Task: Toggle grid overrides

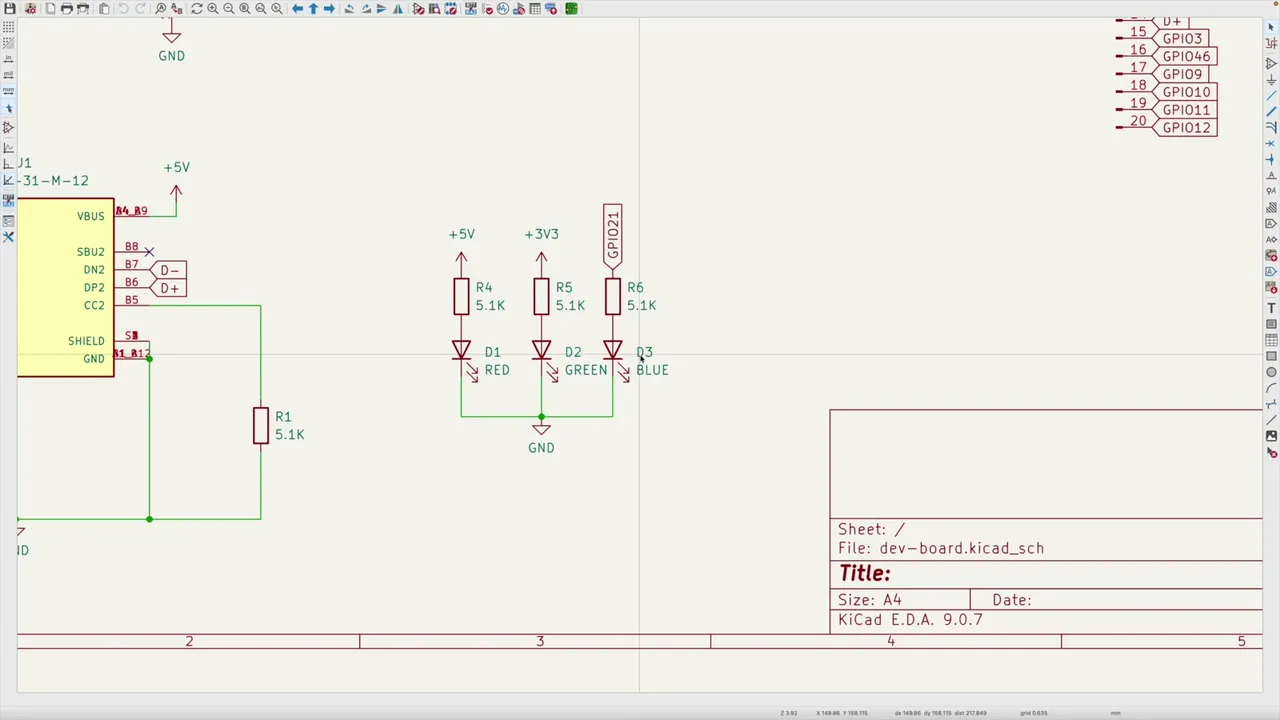Action: [x=9, y=42]
